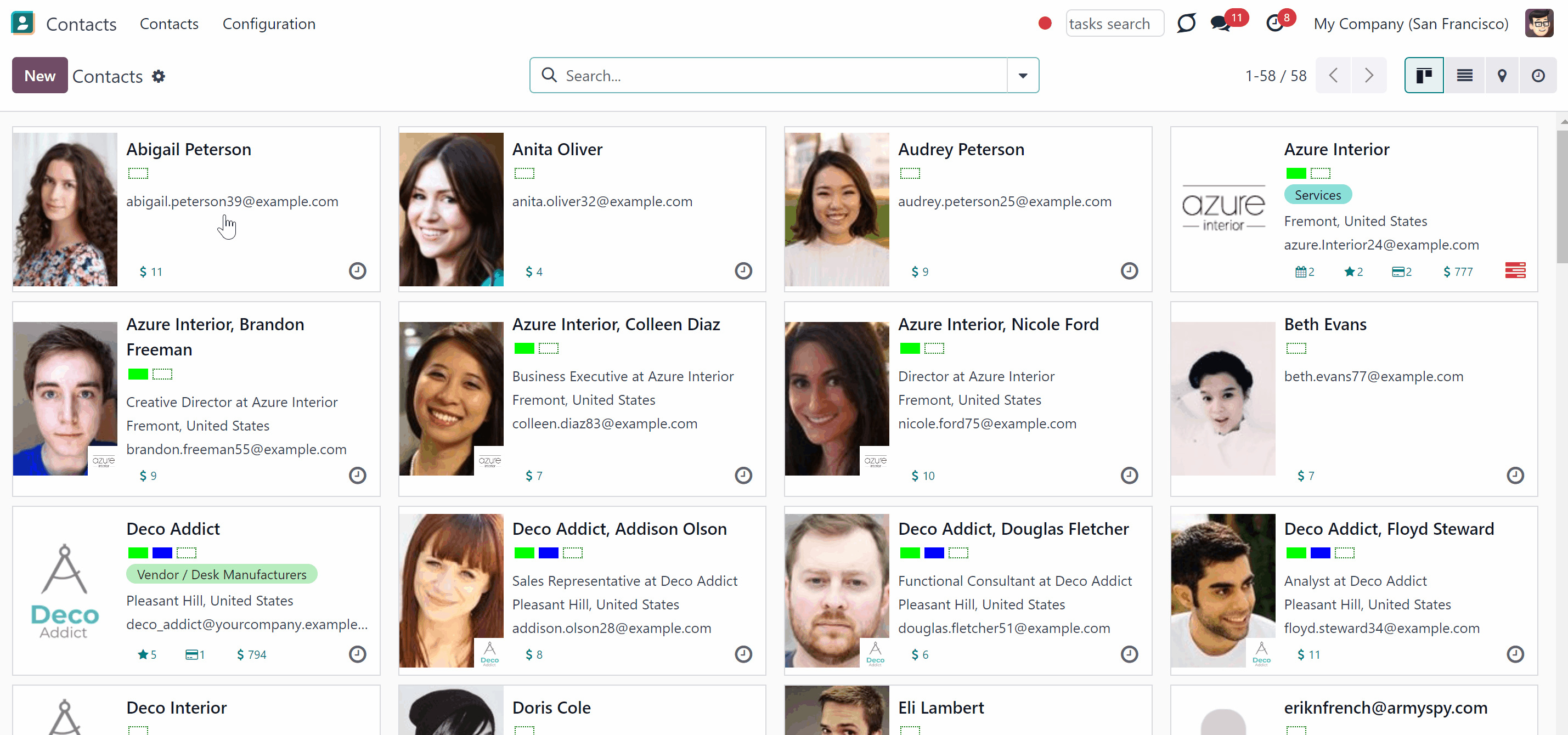
Task: View sales orders icon on Azure Interior card
Action: click(1401, 272)
